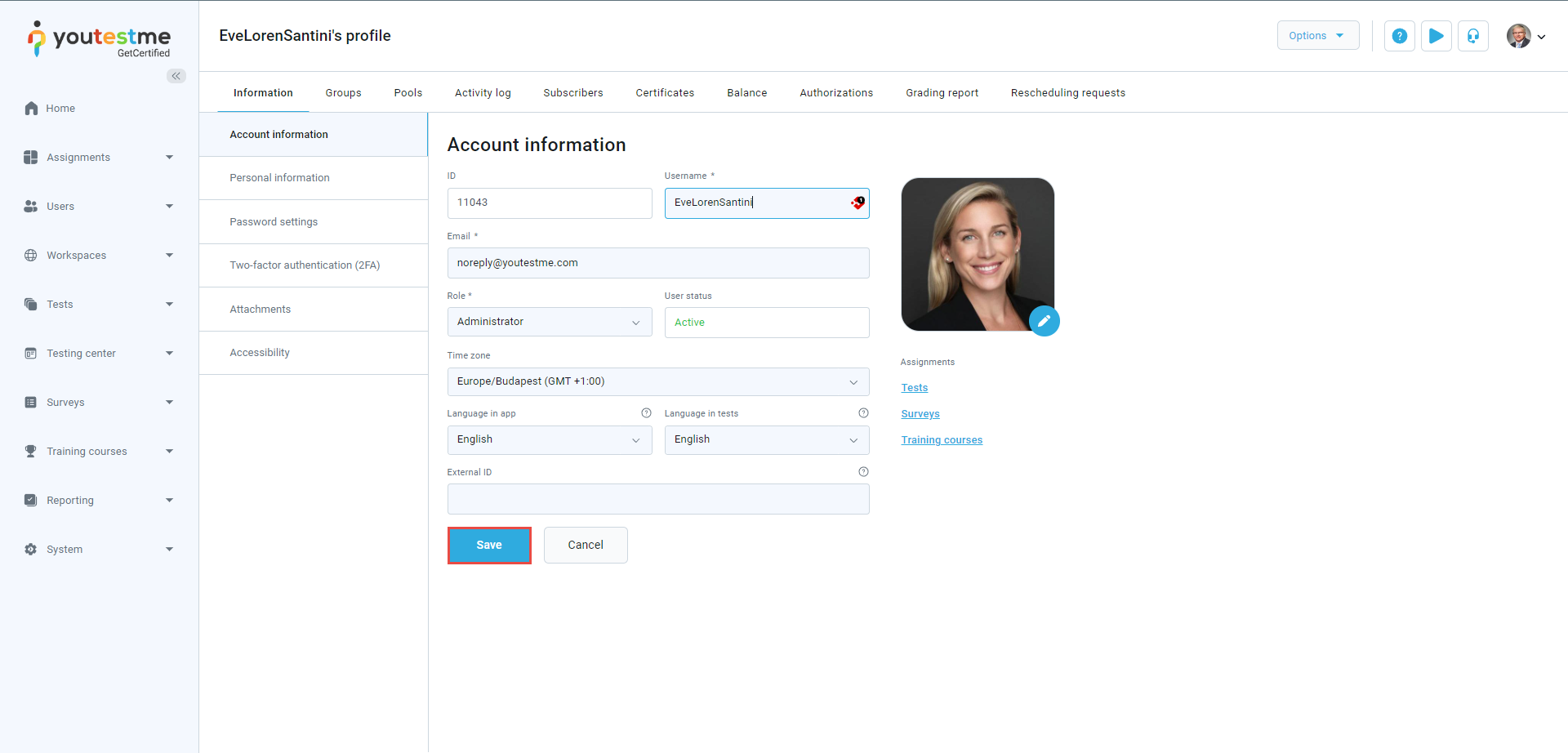
Task: Click the profile photo thumbnail
Action: (978, 254)
